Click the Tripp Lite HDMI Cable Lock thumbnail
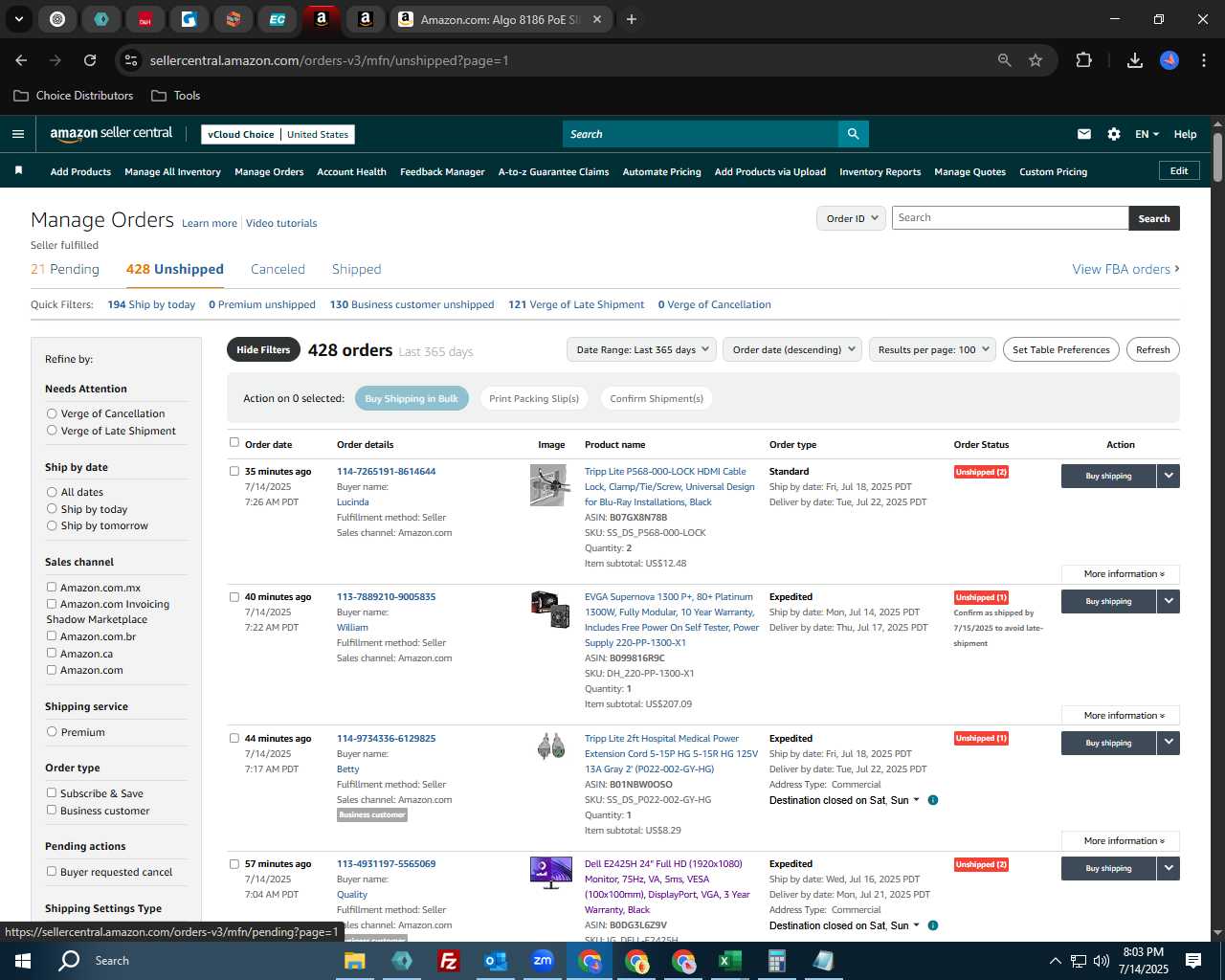 click(549, 485)
